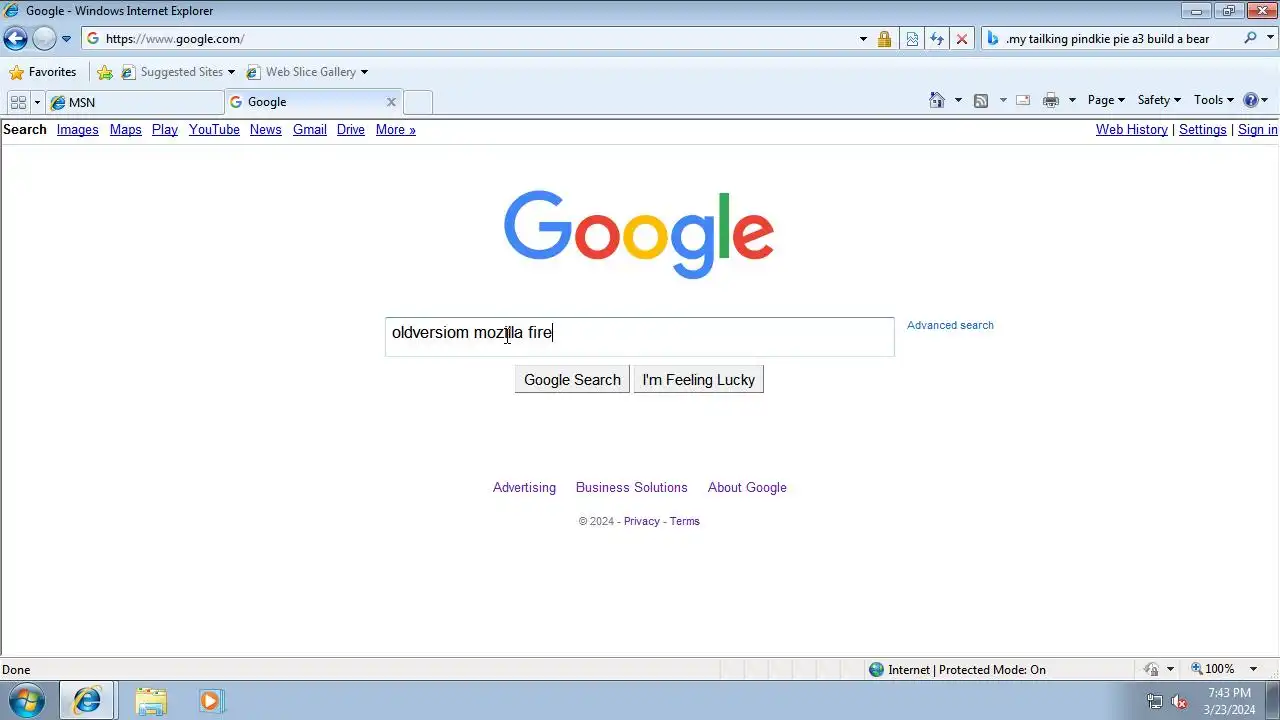This screenshot has width=1280, height=720.
Task: Open the Help question mark menu
Action: (x=1255, y=100)
